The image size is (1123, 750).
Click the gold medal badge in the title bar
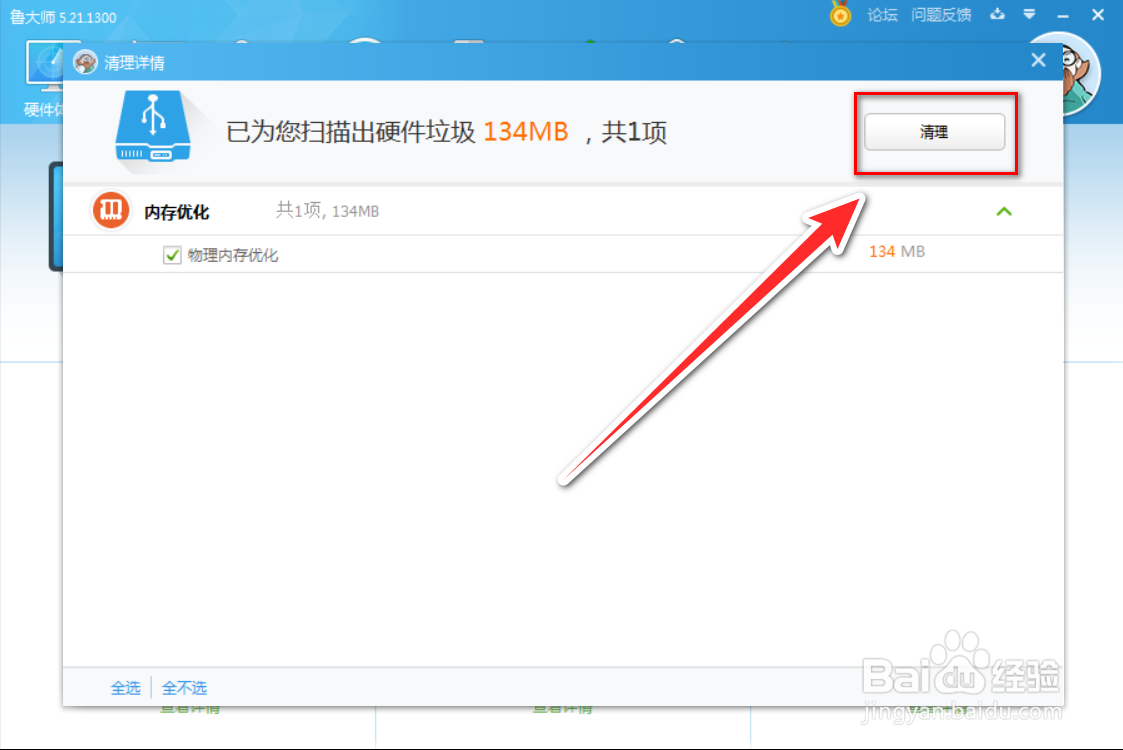click(840, 15)
